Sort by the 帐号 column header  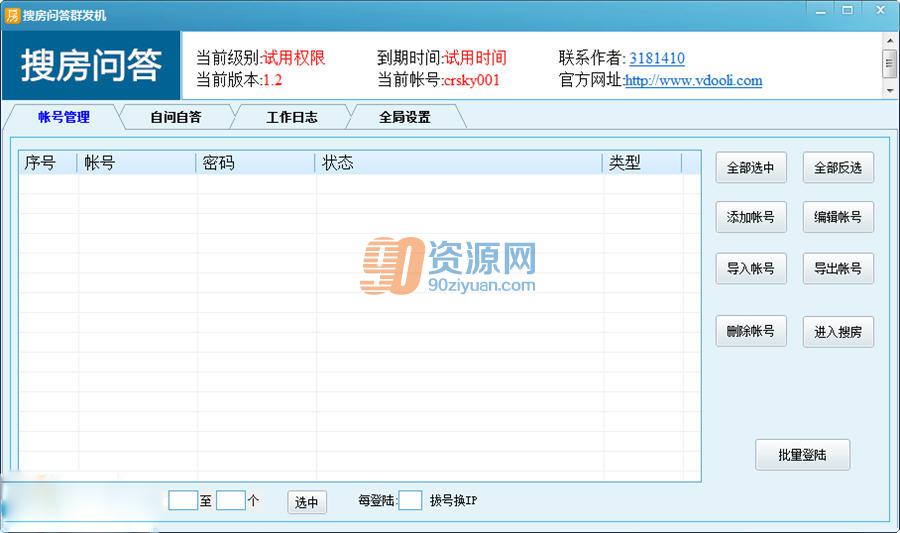pyautogui.click(x=137, y=163)
